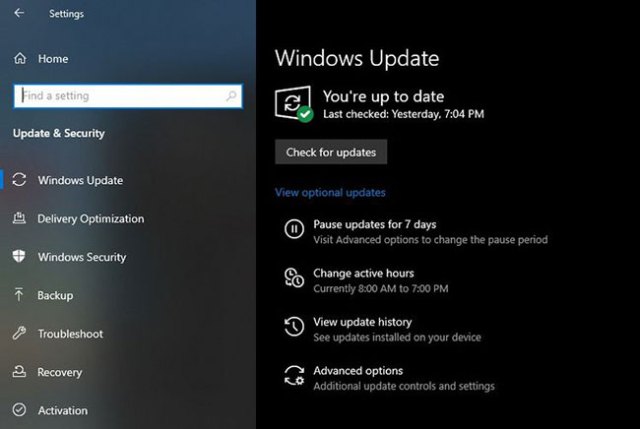Viewport: 640px width, 429px height.
Task: Open Advanced options text link
Action: [x=358, y=371]
